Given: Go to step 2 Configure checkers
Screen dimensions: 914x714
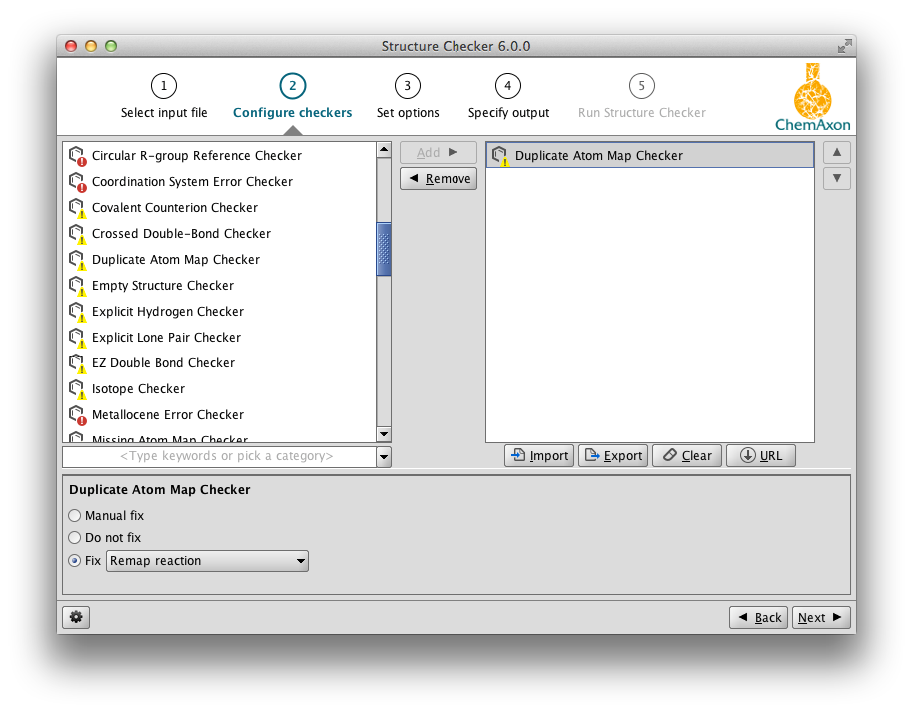Looking at the screenshot, I should coord(293,97).
